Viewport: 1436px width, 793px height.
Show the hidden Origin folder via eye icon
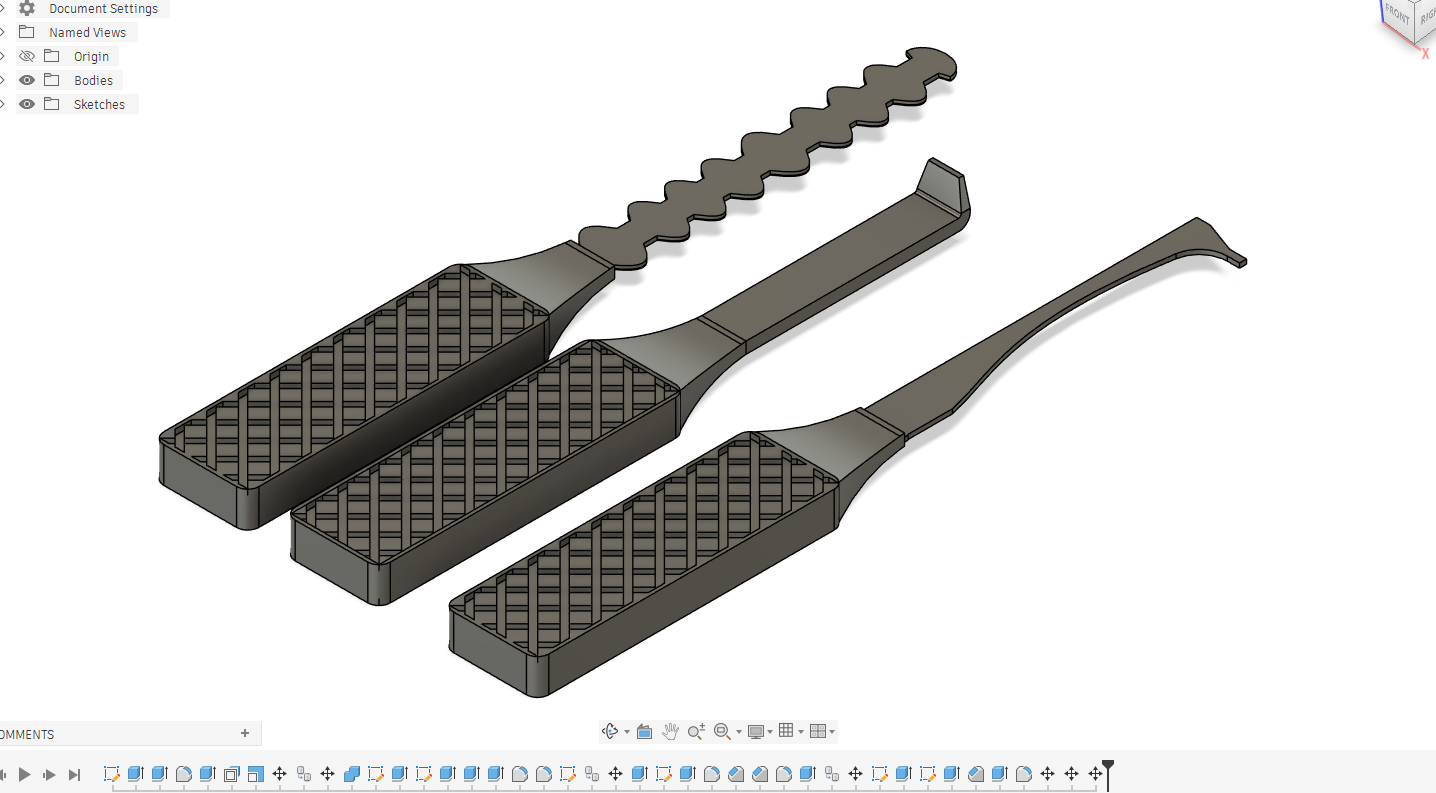[x=27, y=56]
